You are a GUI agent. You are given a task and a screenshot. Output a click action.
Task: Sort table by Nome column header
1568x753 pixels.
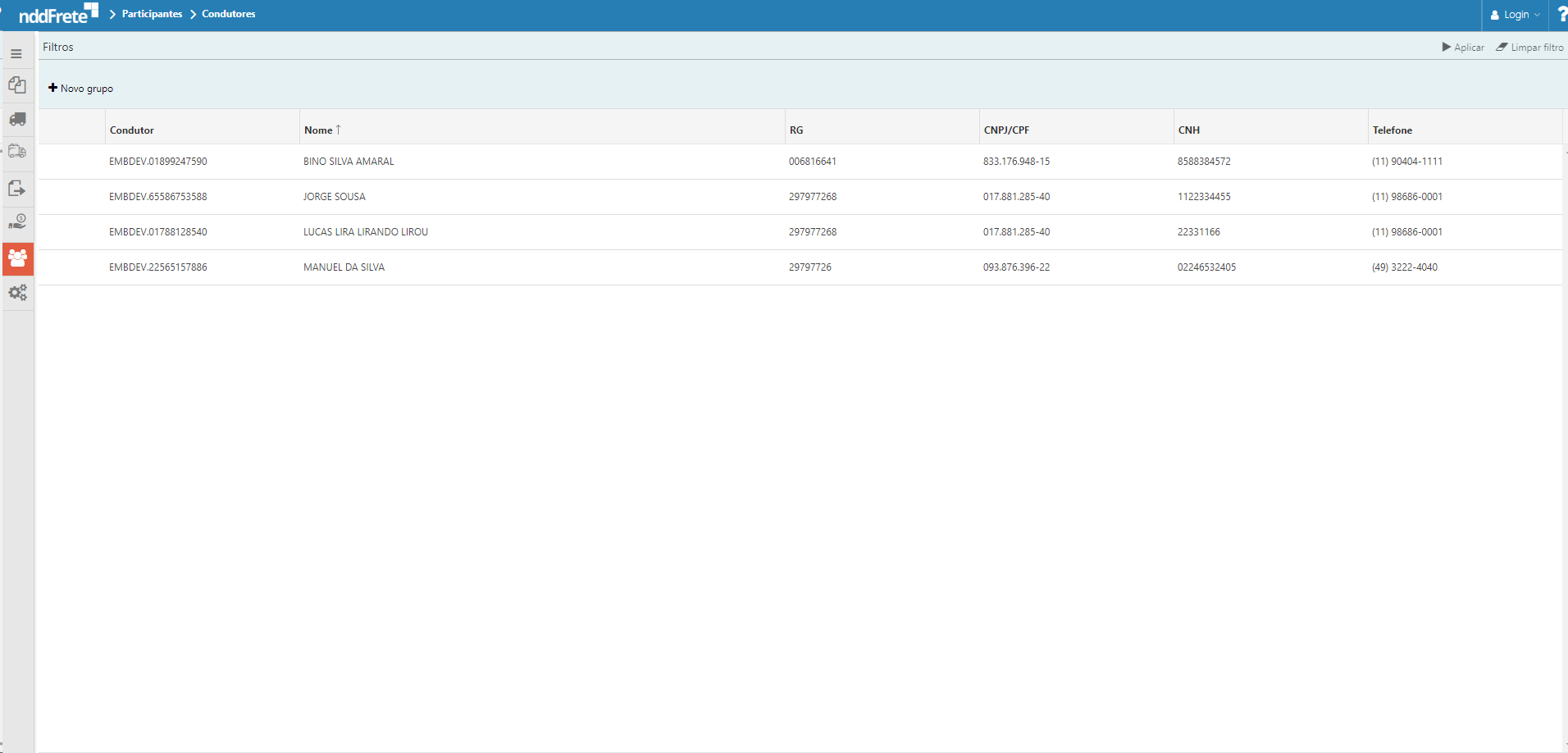[318, 130]
